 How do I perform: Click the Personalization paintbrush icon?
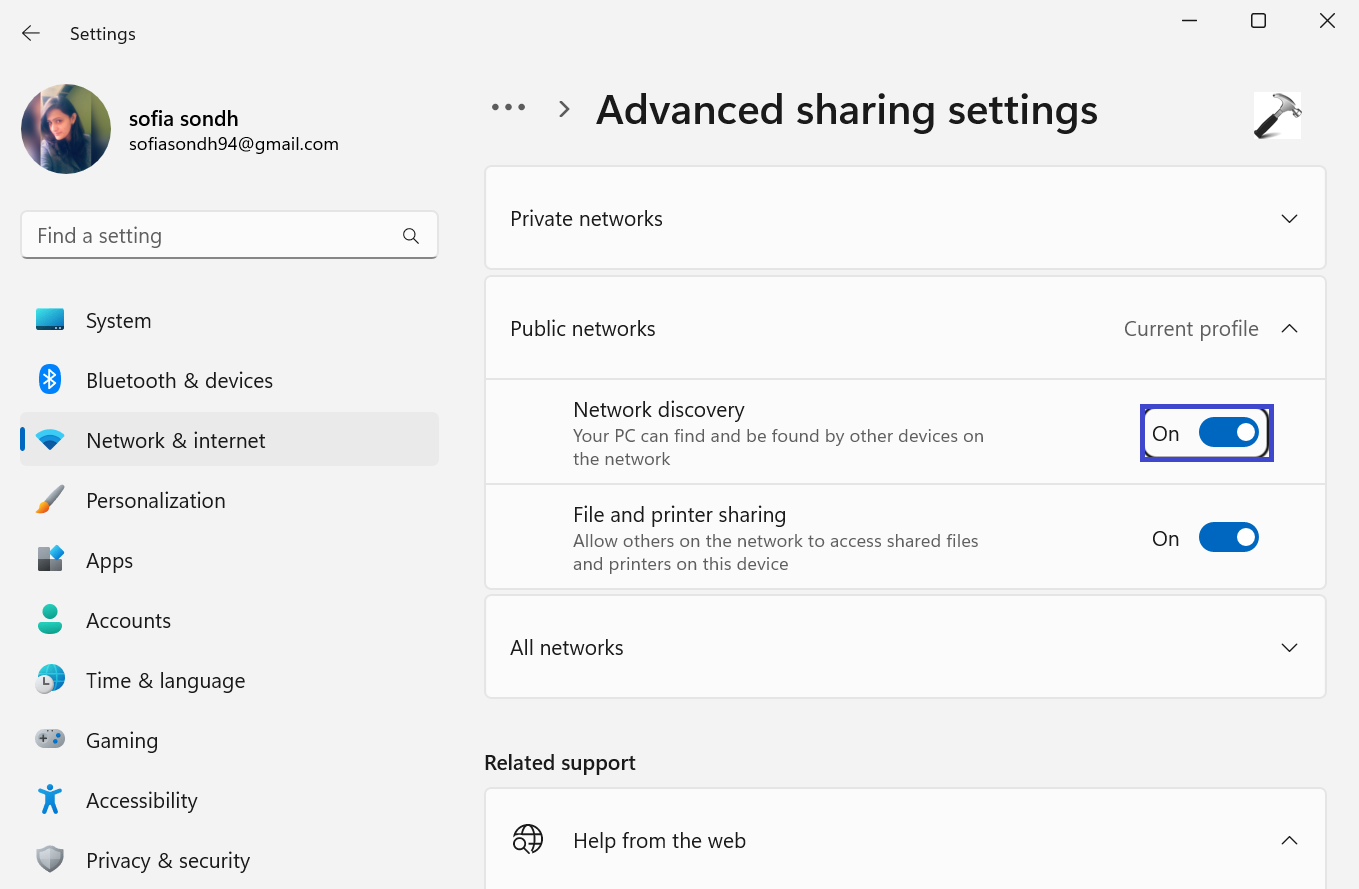click(x=50, y=500)
